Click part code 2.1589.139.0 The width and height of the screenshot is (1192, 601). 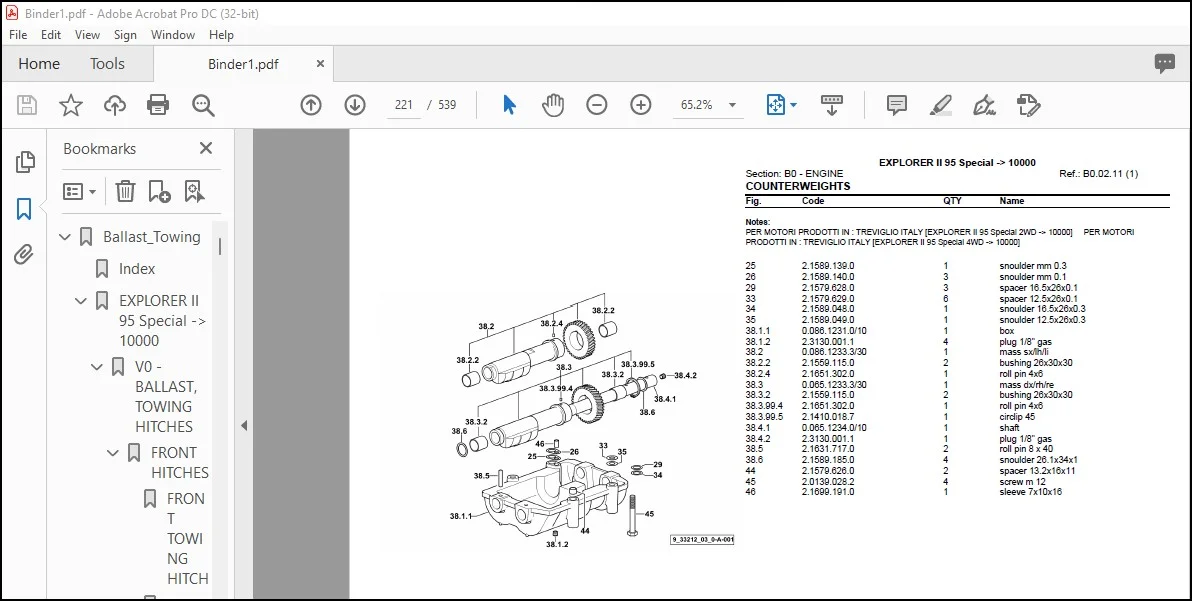click(x=828, y=266)
